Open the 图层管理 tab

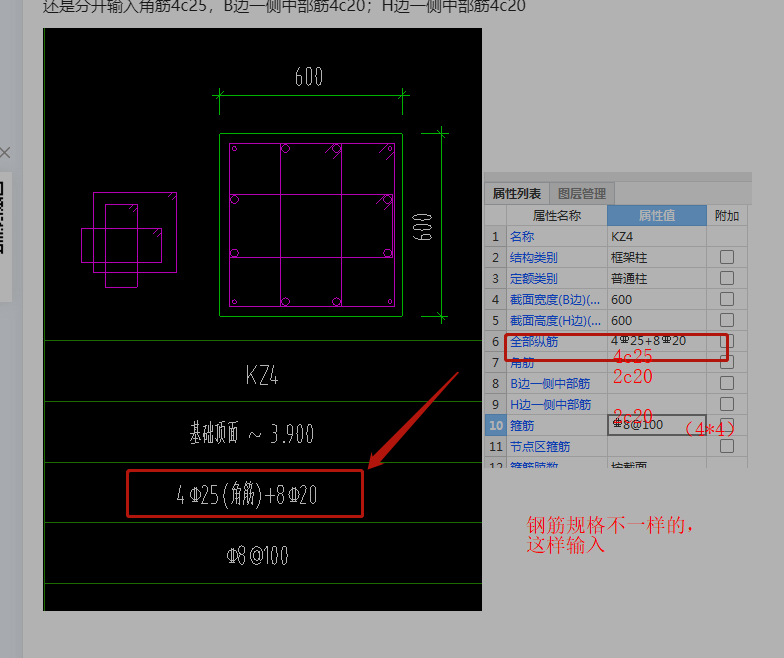pos(582,194)
